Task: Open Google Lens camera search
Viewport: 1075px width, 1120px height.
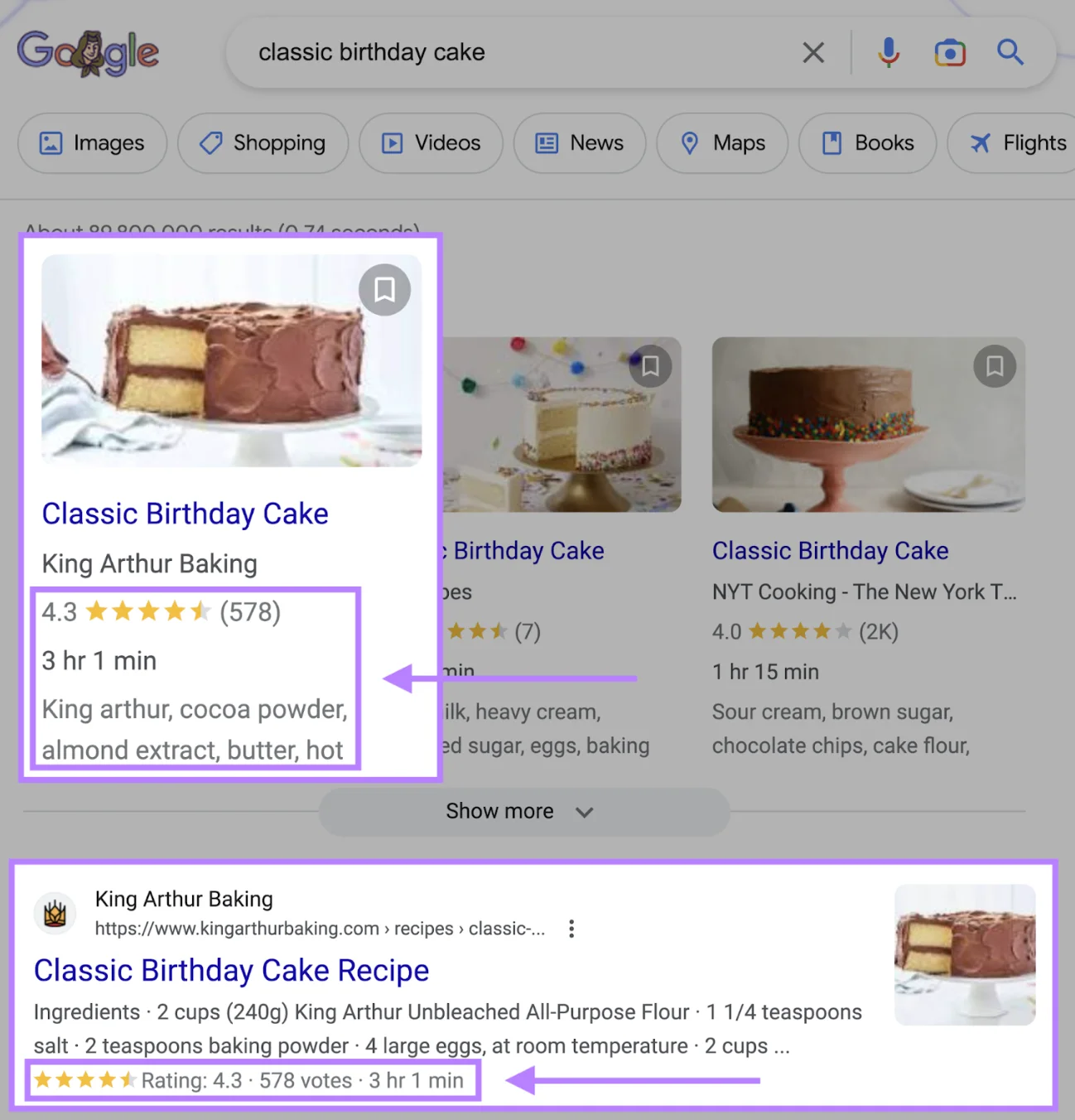Action: (949, 52)
